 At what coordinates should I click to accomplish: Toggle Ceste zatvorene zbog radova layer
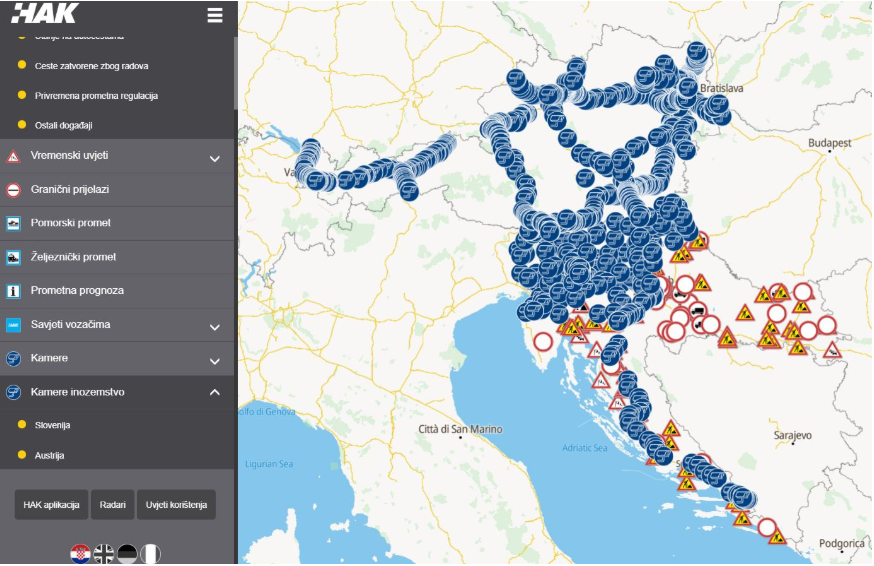pos(91,66)
